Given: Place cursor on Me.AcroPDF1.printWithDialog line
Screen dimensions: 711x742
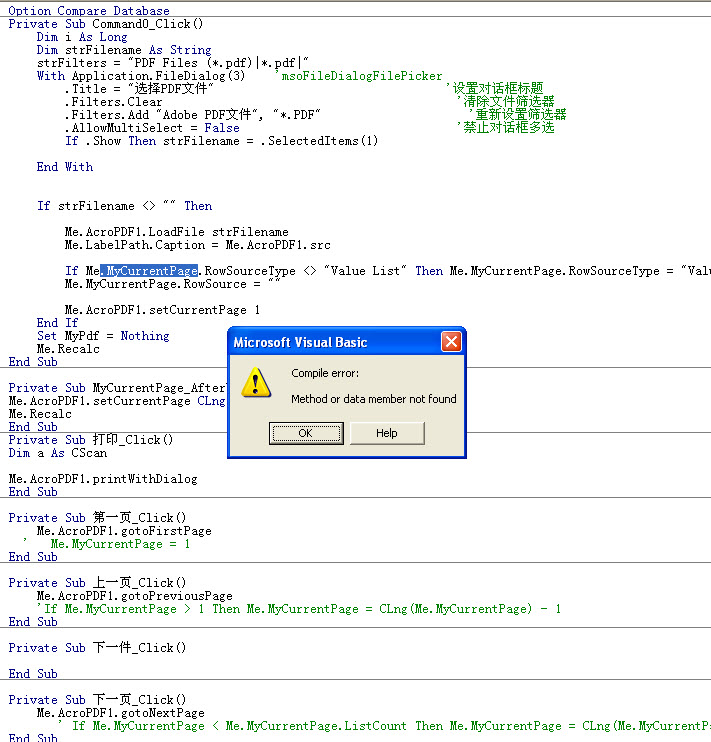Looking at the screenshot, I should [103, 479].
